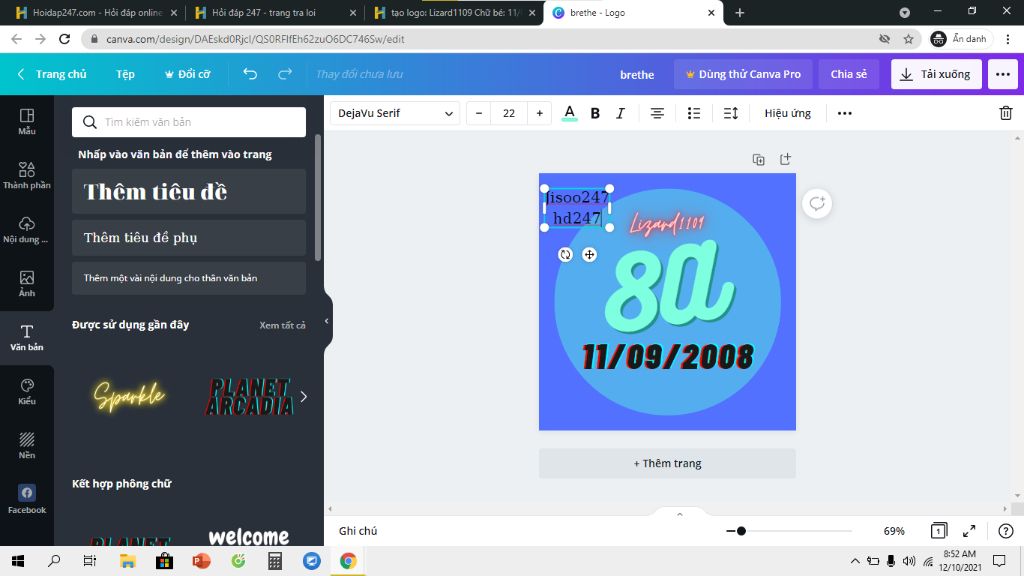The image size is (1024, 576).
Task: Change text alignment
Action: (x=657, y=113)
